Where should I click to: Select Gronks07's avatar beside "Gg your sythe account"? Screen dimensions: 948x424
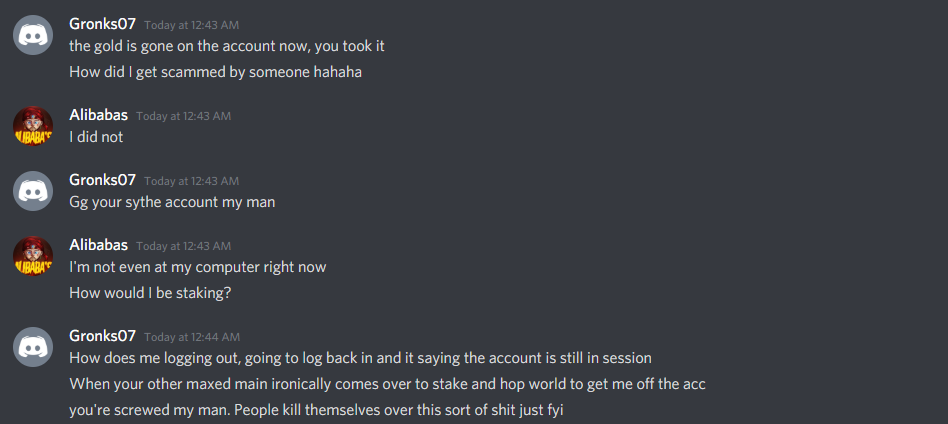(x=33, y=191)
